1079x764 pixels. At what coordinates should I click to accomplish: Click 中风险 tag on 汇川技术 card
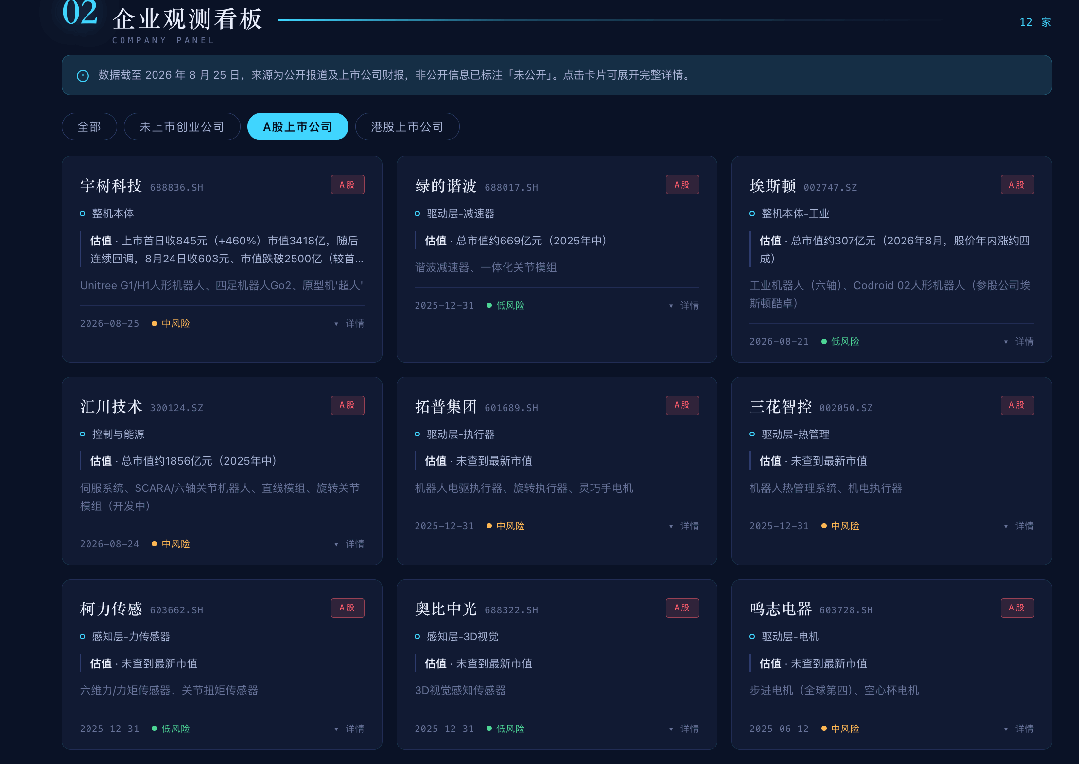tap(171, 544)
